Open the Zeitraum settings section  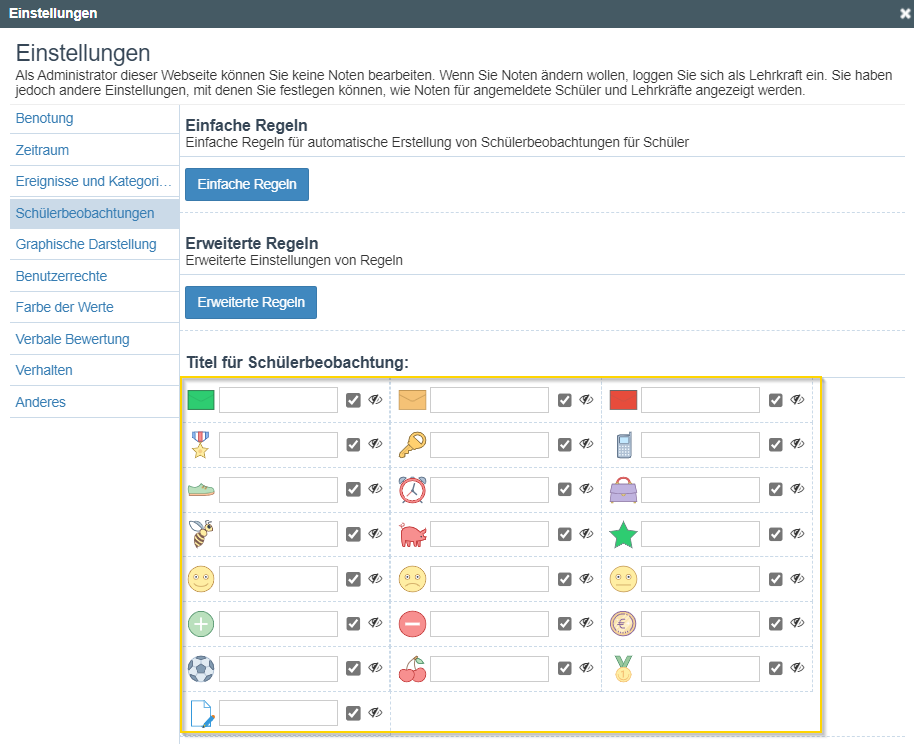42,150
